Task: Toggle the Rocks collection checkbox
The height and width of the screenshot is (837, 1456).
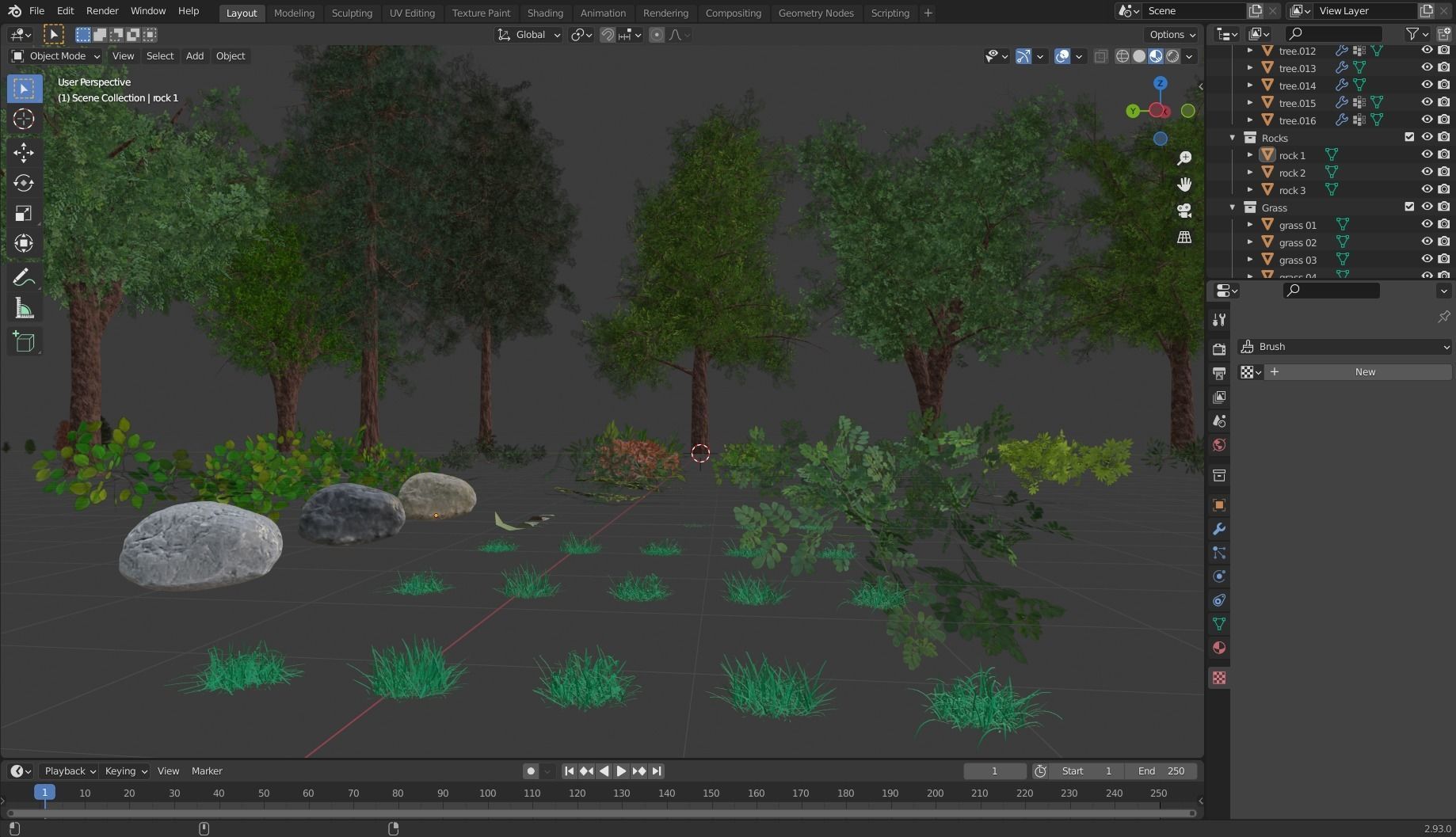Action: (1409, 137)
